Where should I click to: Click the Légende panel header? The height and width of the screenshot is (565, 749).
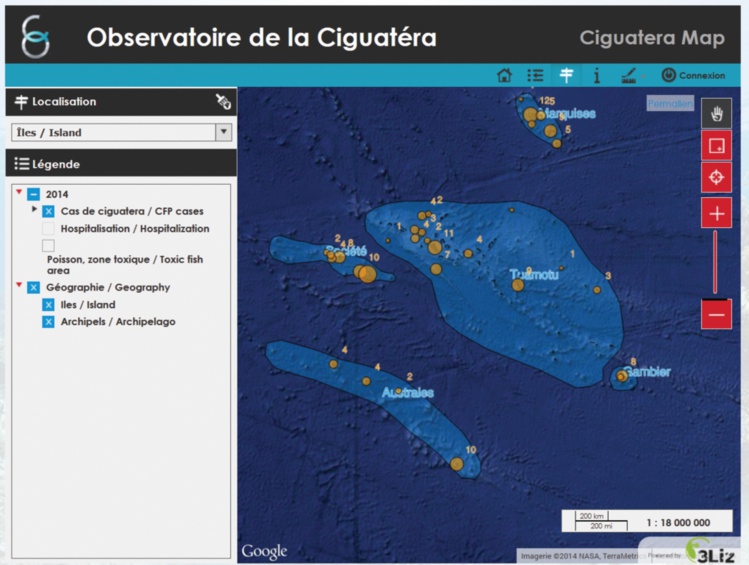pos(121,164)
